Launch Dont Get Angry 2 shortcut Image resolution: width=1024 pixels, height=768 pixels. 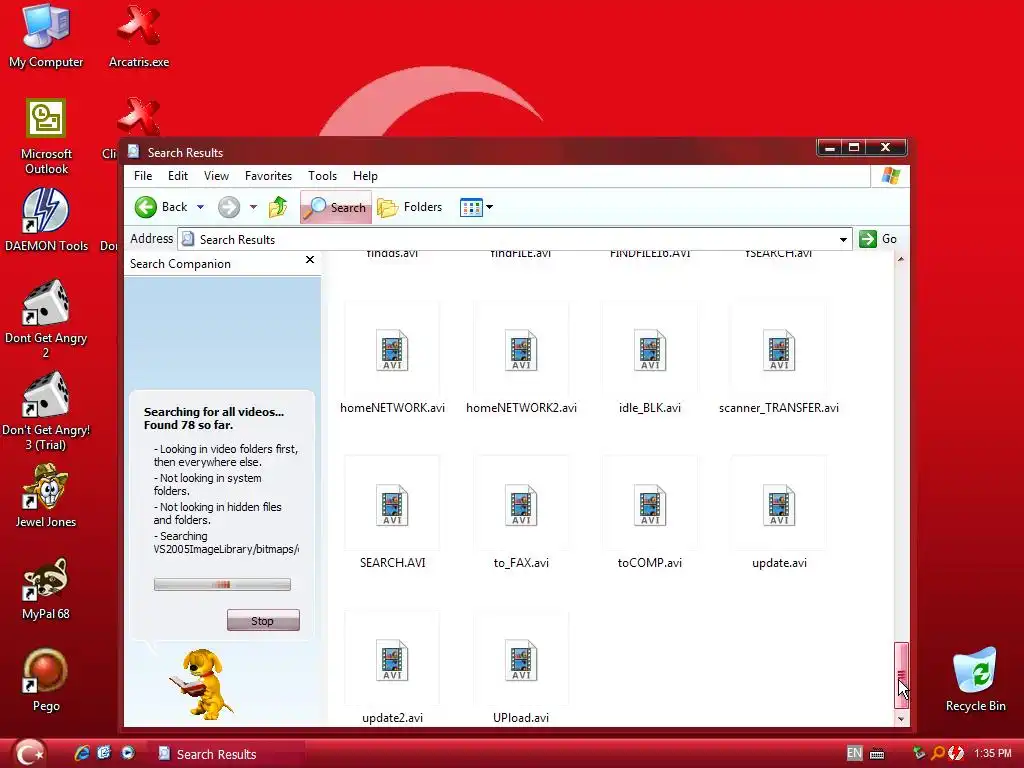[x=46, y=320]
